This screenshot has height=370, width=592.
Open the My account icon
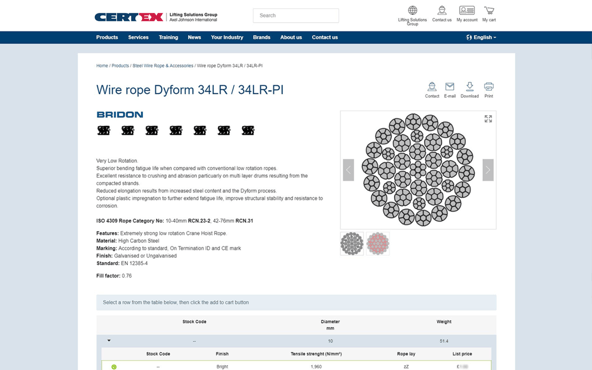[x=467, y=10]
